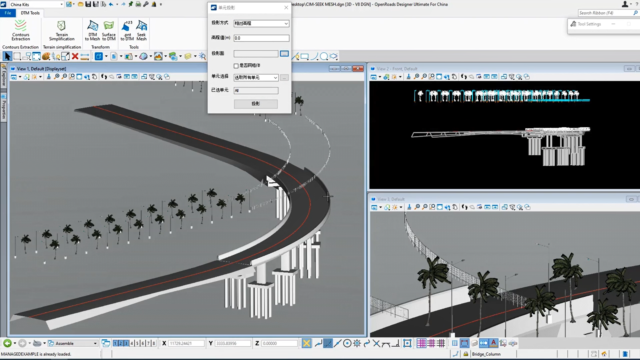This screenshot has height=360, width=640.
Task: Open the File tab
Action: tap(8, 13)
